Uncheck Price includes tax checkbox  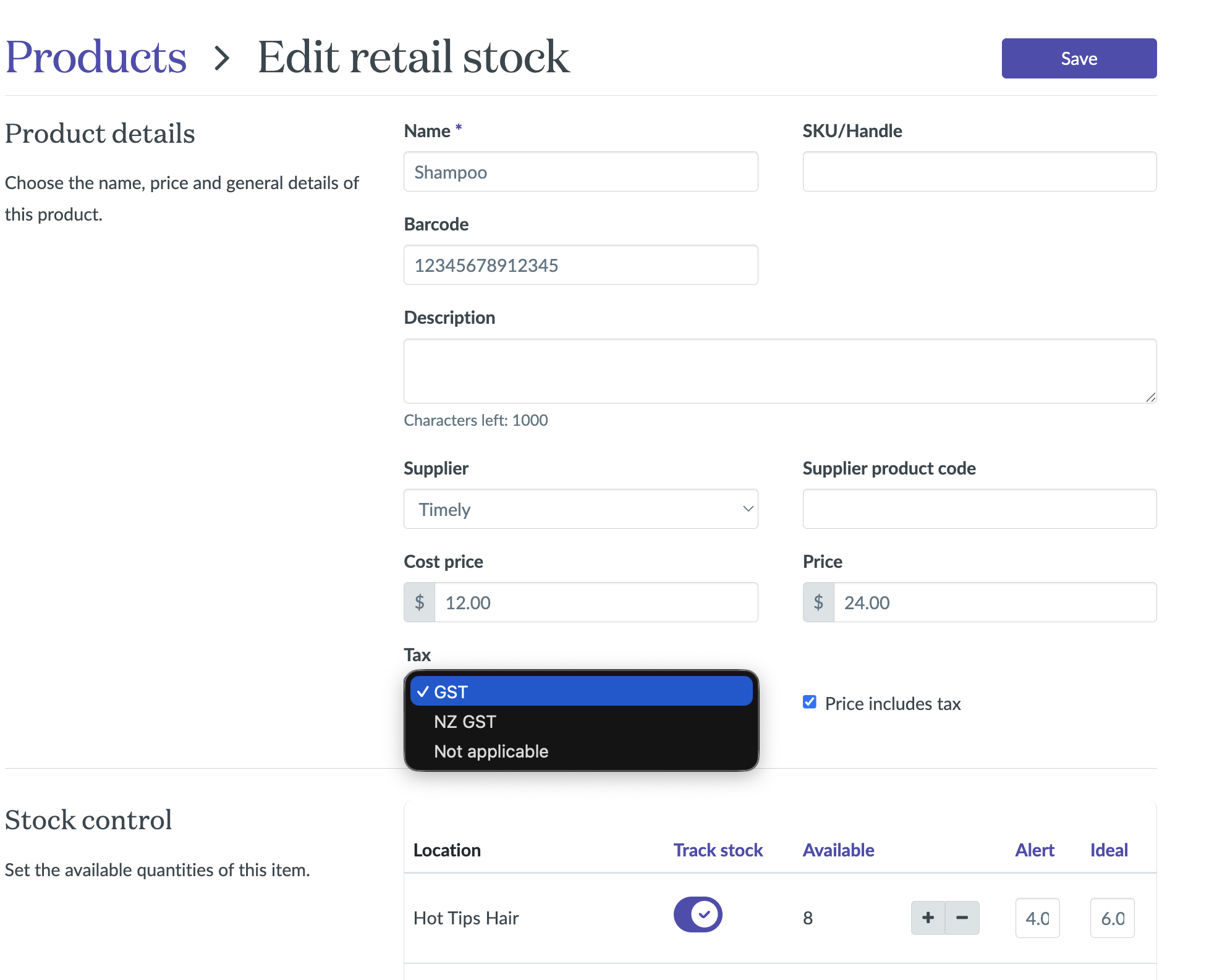810,703
